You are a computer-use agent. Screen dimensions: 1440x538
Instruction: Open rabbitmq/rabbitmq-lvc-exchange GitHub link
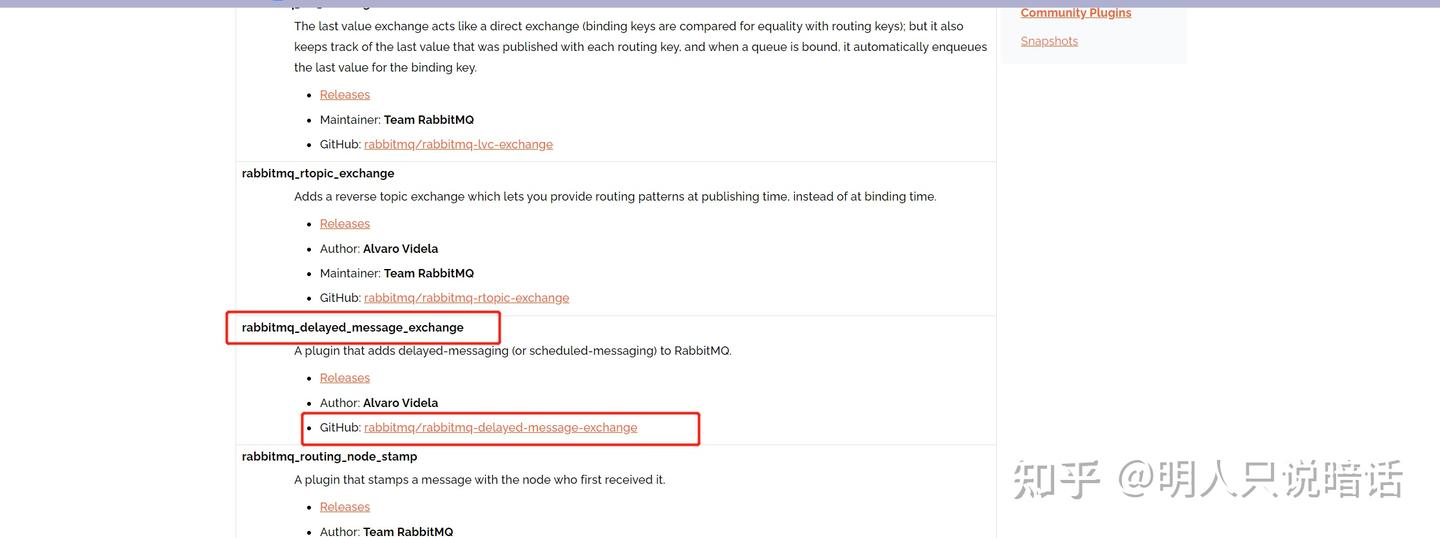(x=458, y=144)
